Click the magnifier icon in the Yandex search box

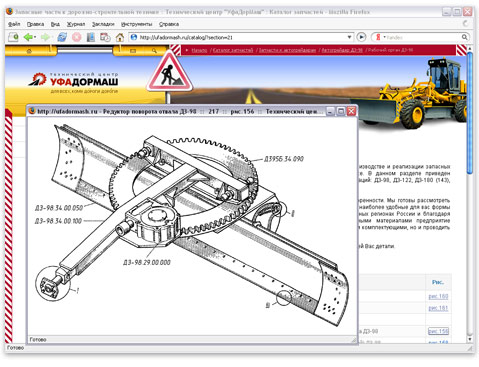coord(464,37)
